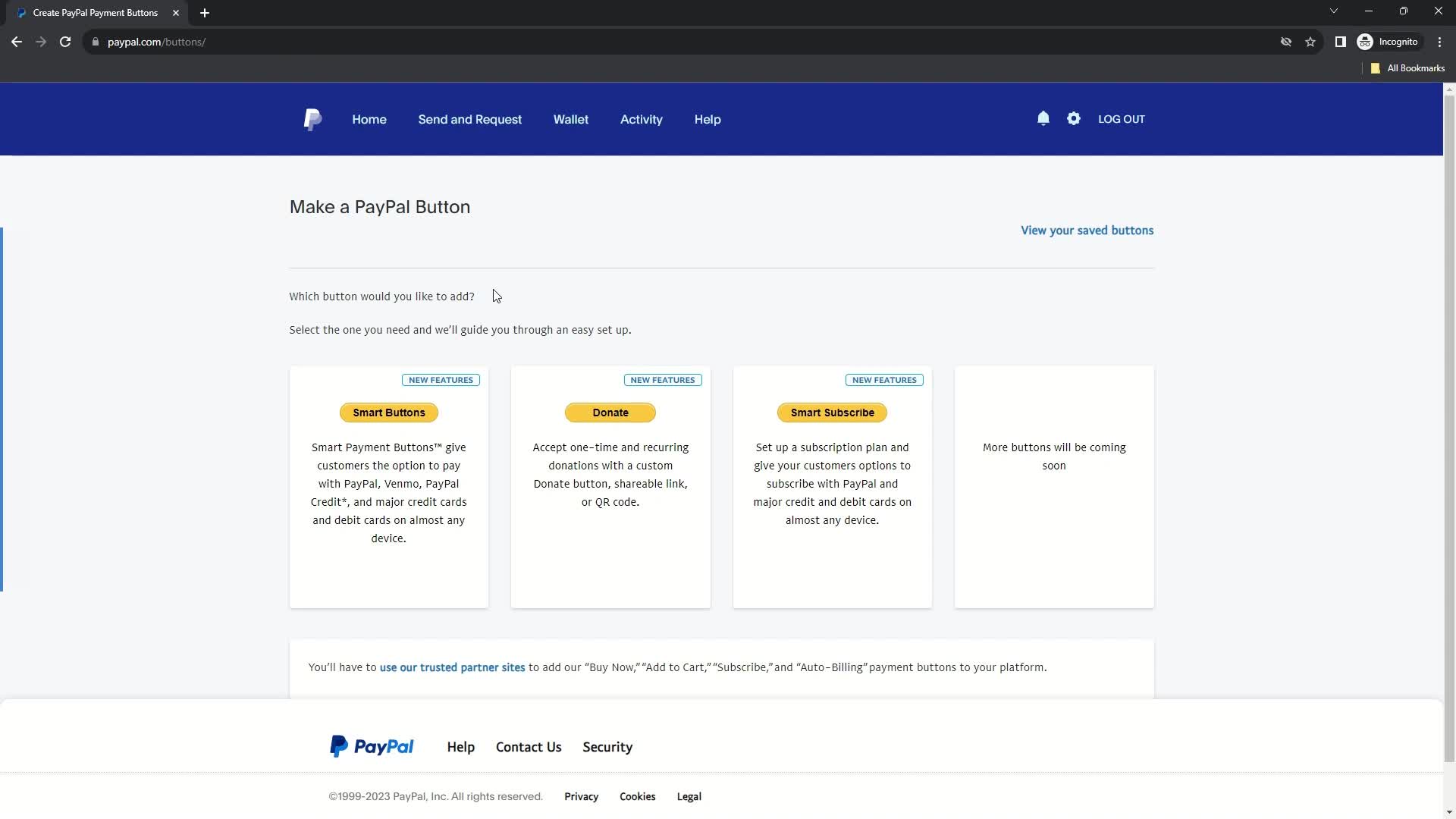Open the Home menu item
Viewport: 1456px width, 819px height.
coord(369,119)
